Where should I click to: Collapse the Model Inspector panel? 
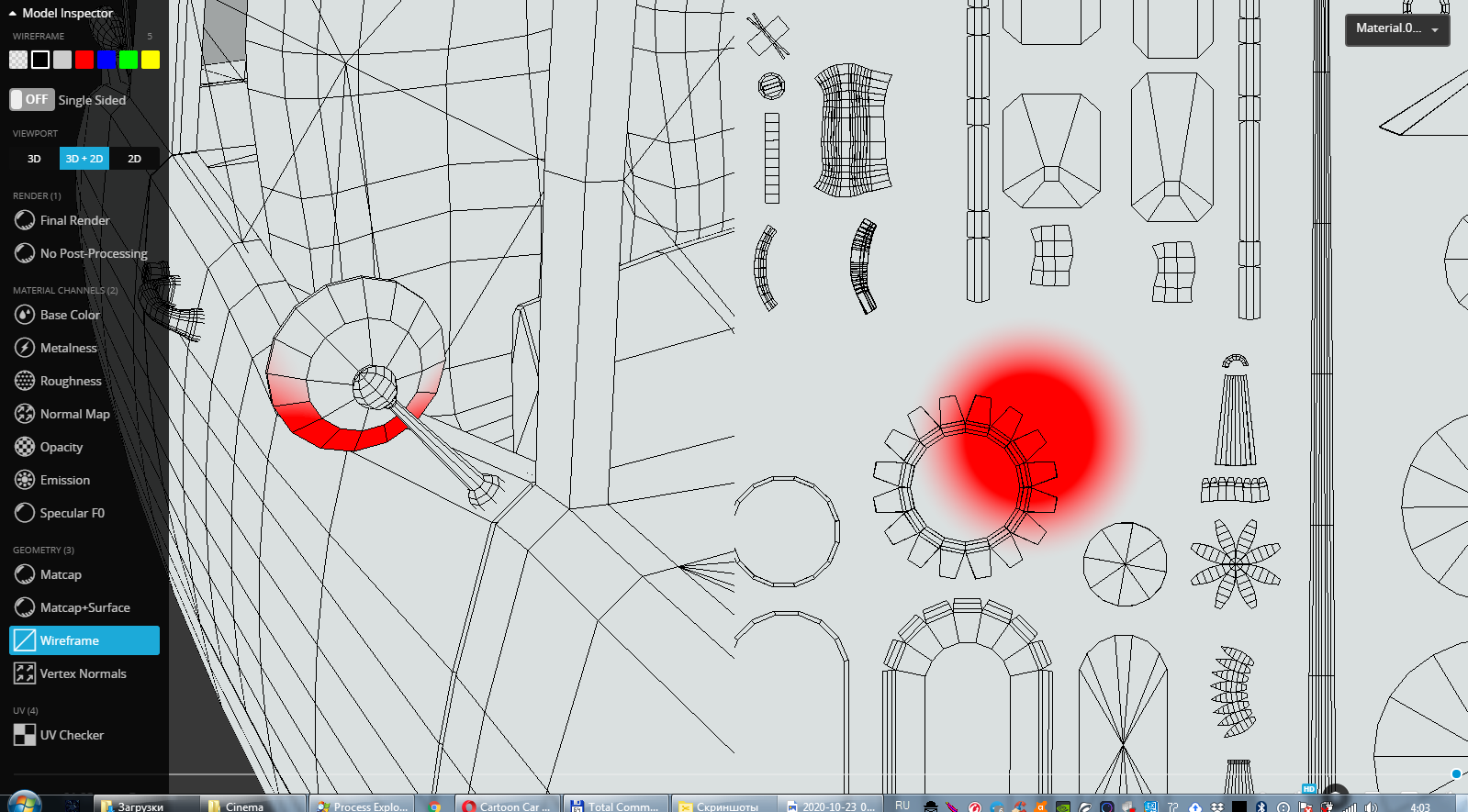(13, 14)
